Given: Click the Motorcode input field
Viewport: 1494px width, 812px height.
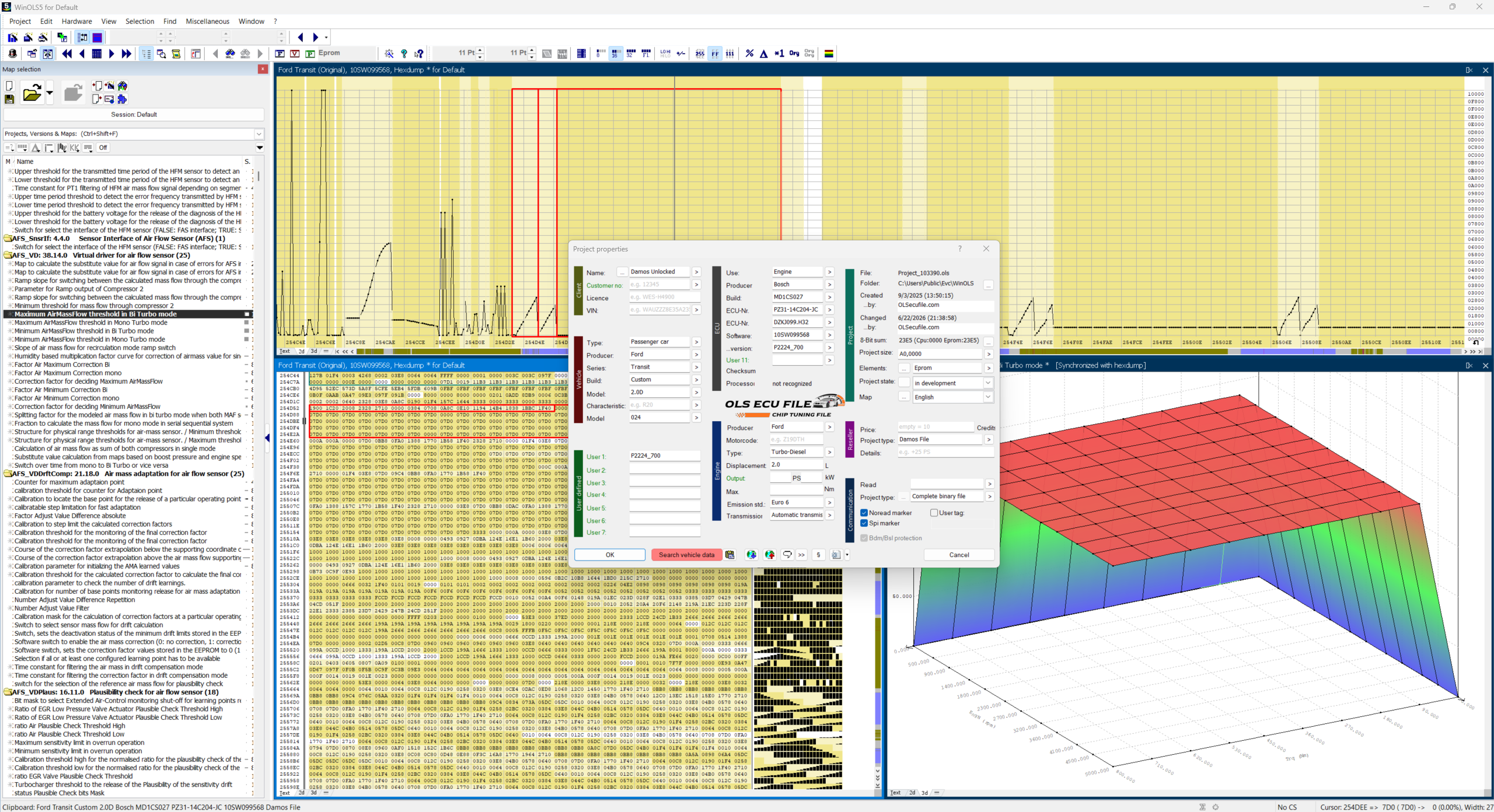Looking at the screenshot, I should (797, 440).
